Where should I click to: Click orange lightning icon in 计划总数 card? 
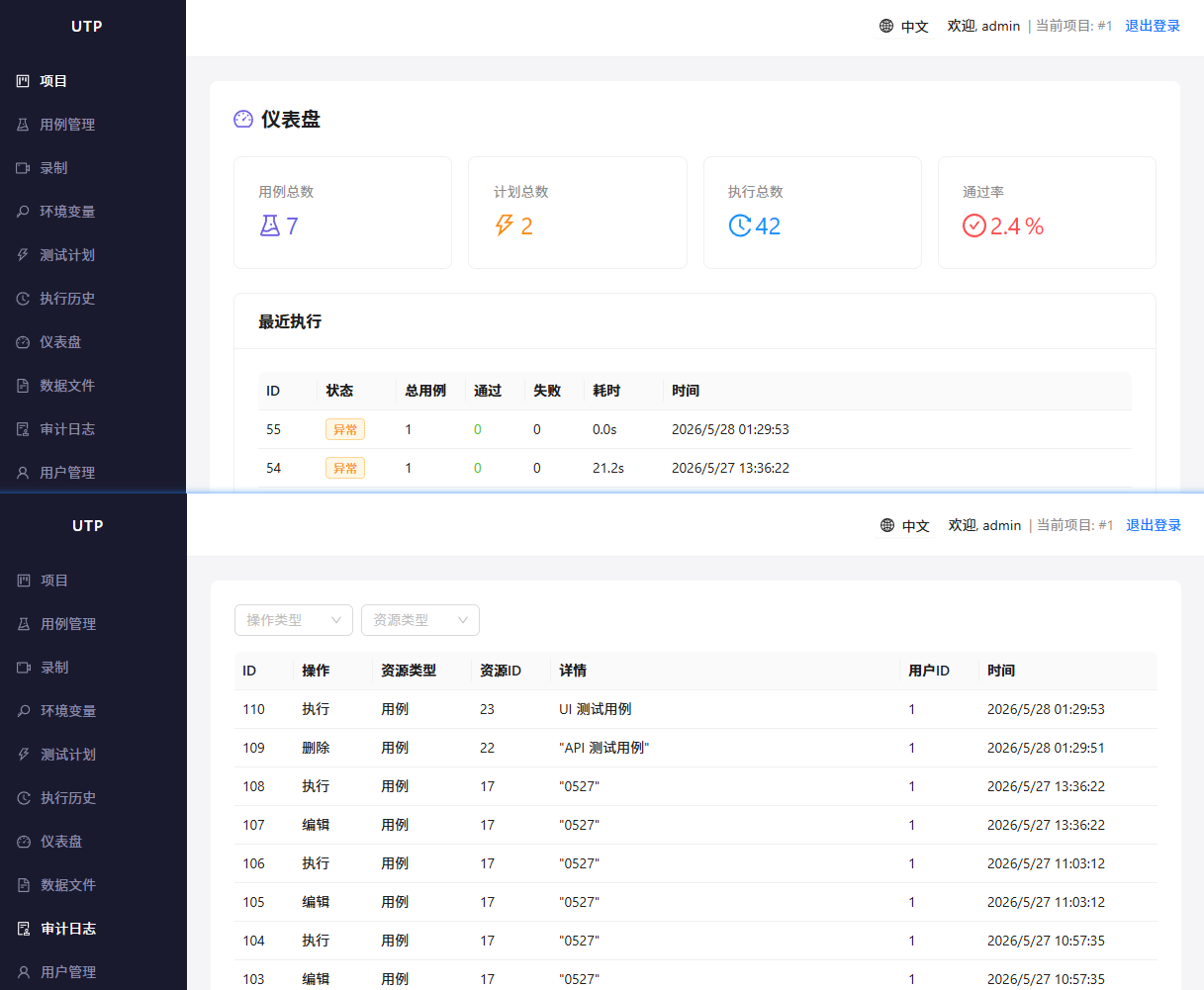point(505,226)
